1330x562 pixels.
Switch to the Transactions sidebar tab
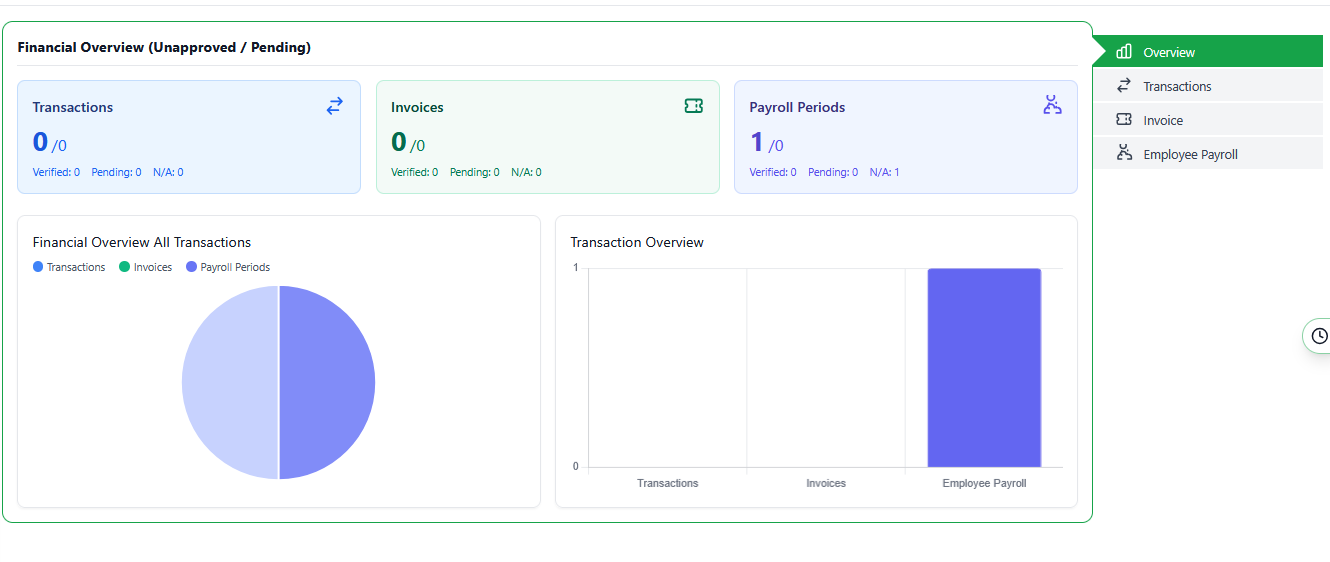[1208, 86]
